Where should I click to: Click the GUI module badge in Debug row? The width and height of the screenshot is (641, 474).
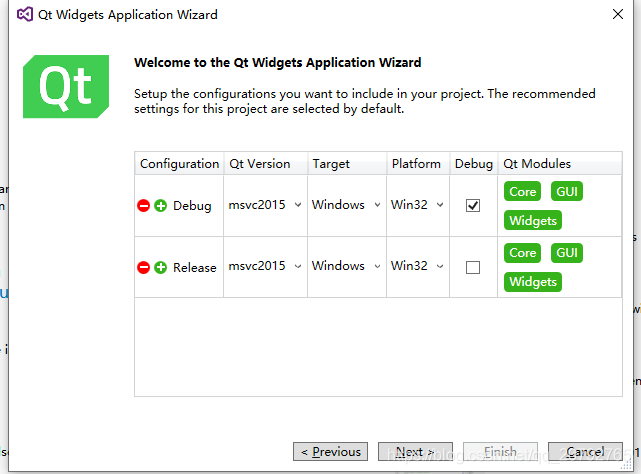click(567, 191)
